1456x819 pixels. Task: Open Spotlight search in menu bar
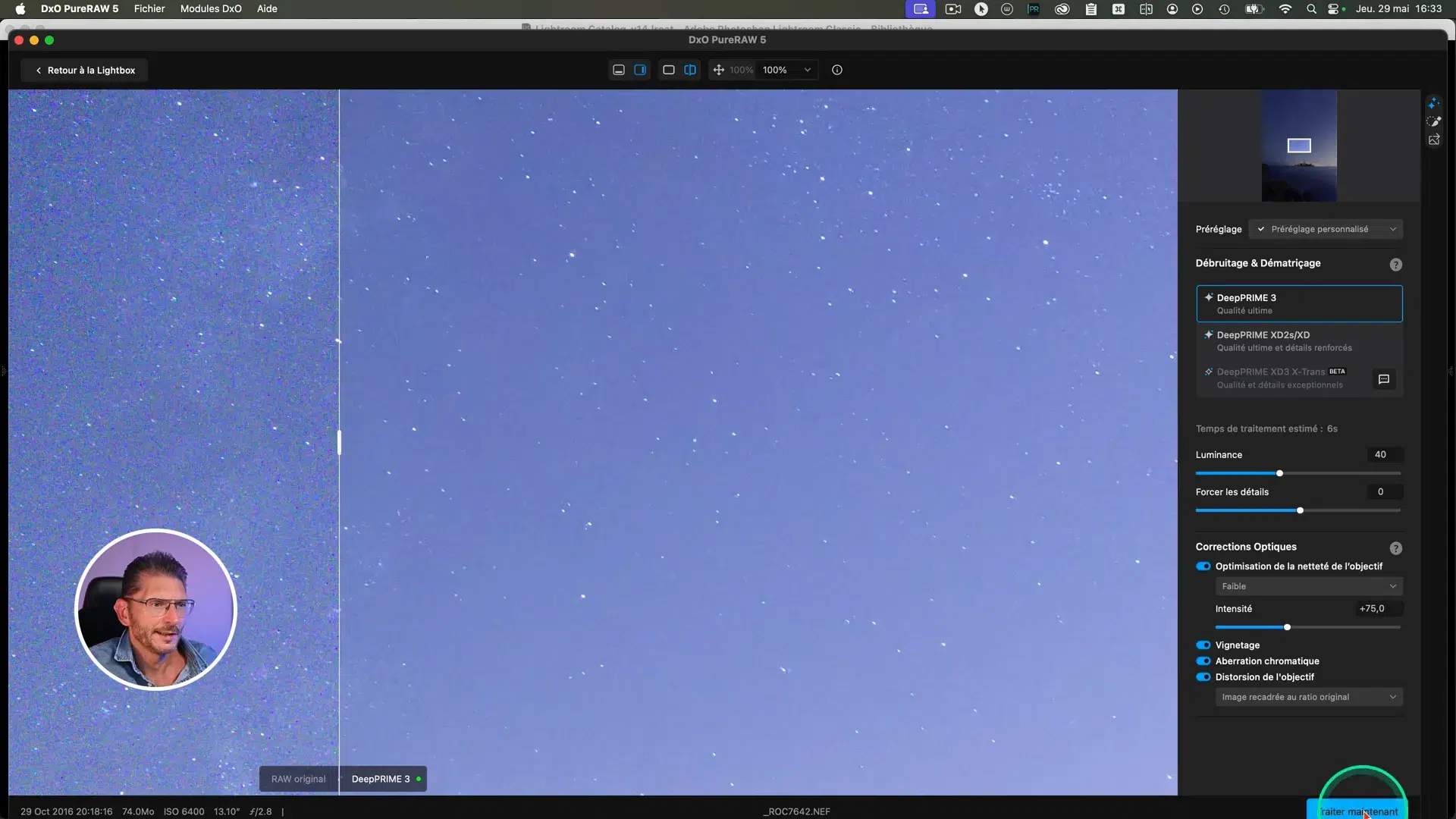tap(1311, 9)
